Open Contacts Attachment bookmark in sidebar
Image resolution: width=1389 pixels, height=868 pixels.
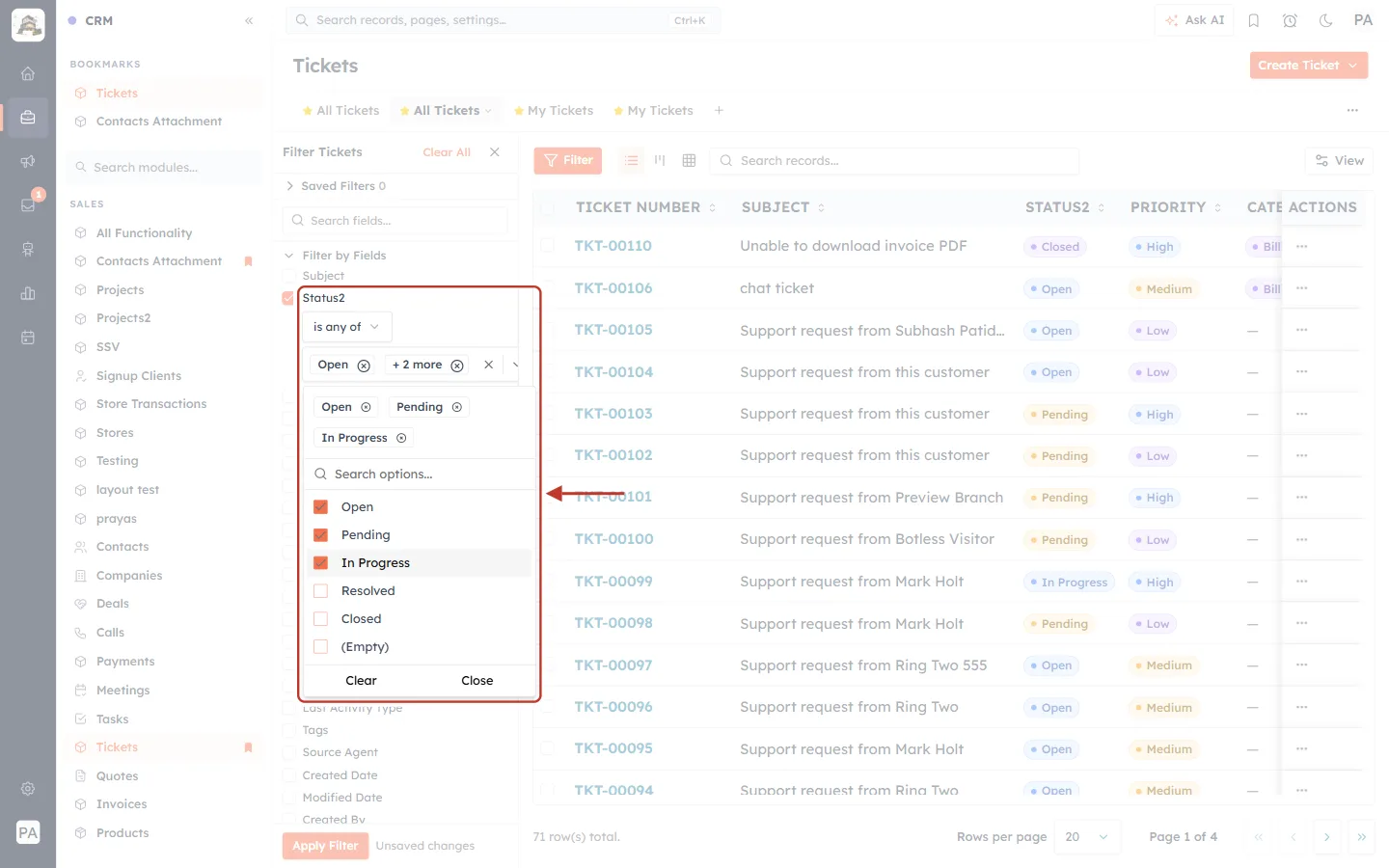[x=159, y=122]
